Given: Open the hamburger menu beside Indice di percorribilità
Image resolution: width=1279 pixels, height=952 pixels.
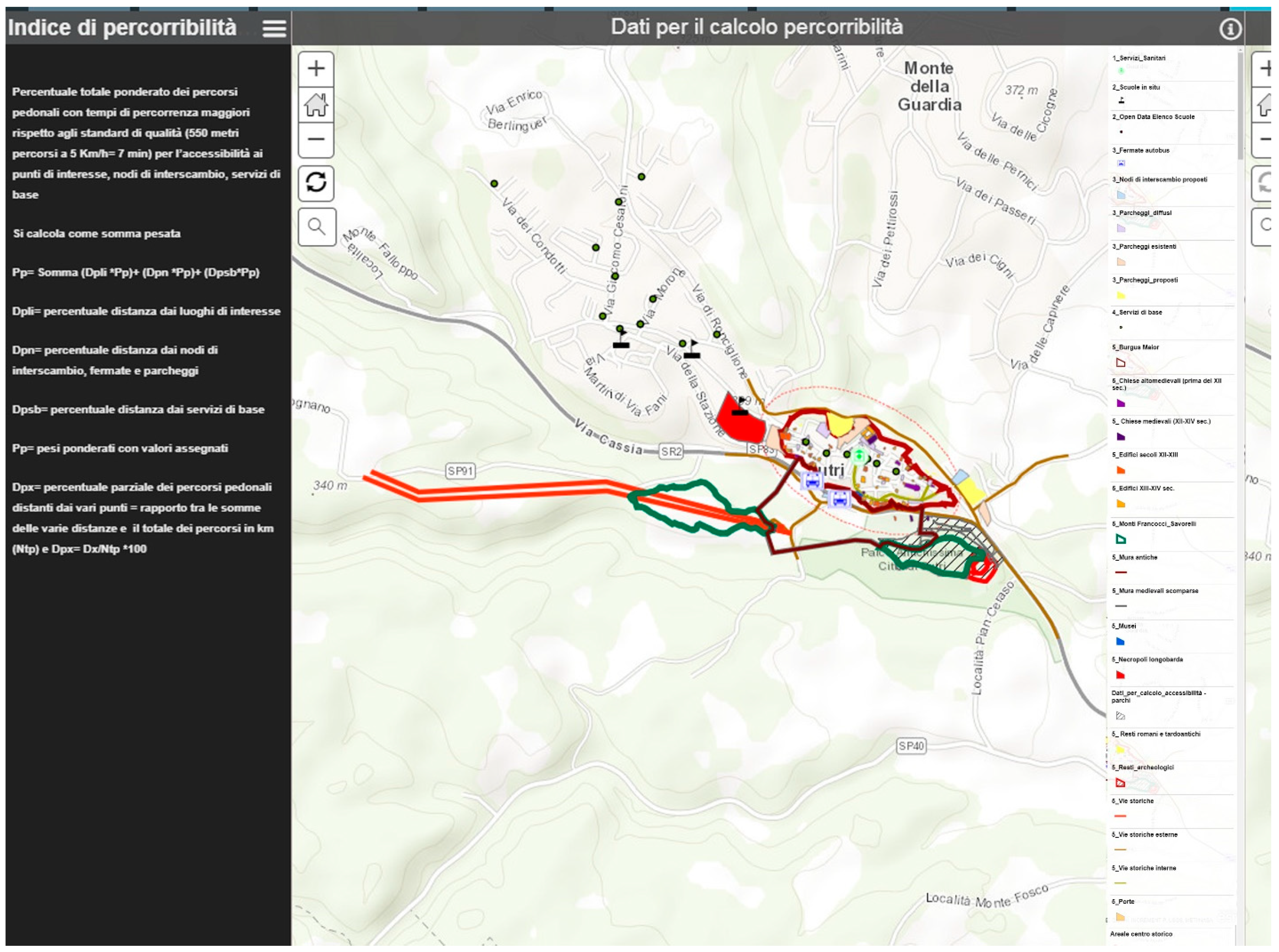Looking at the screenshot, I should point(274,28).
